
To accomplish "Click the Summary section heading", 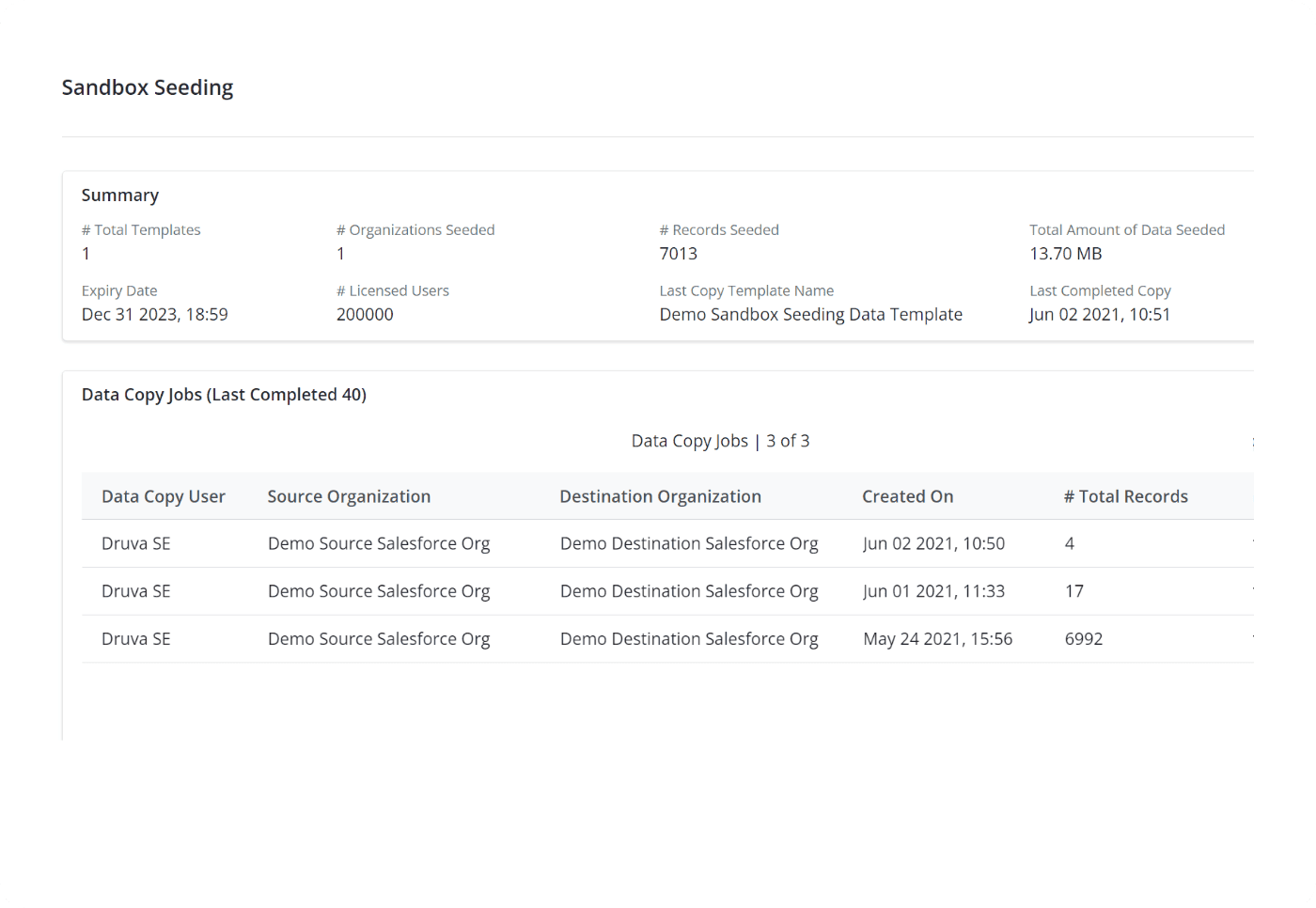I will point(120,196).
